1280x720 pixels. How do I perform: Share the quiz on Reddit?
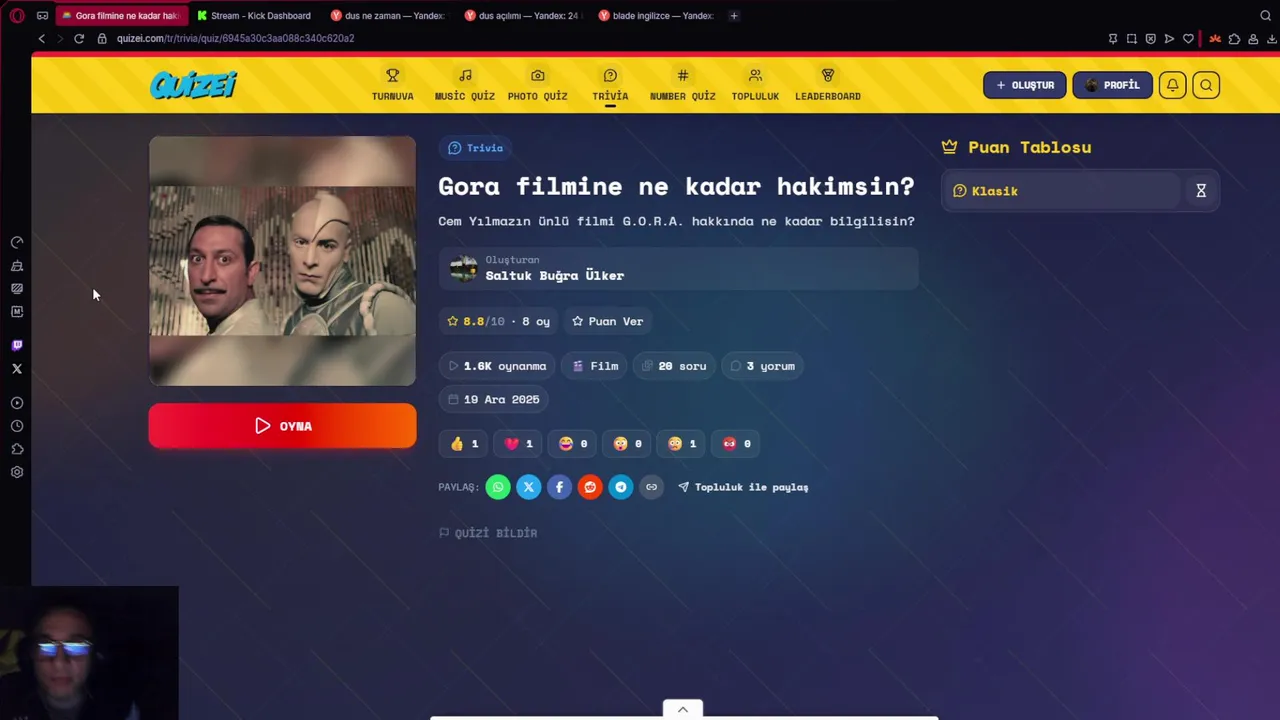[590, 487]
